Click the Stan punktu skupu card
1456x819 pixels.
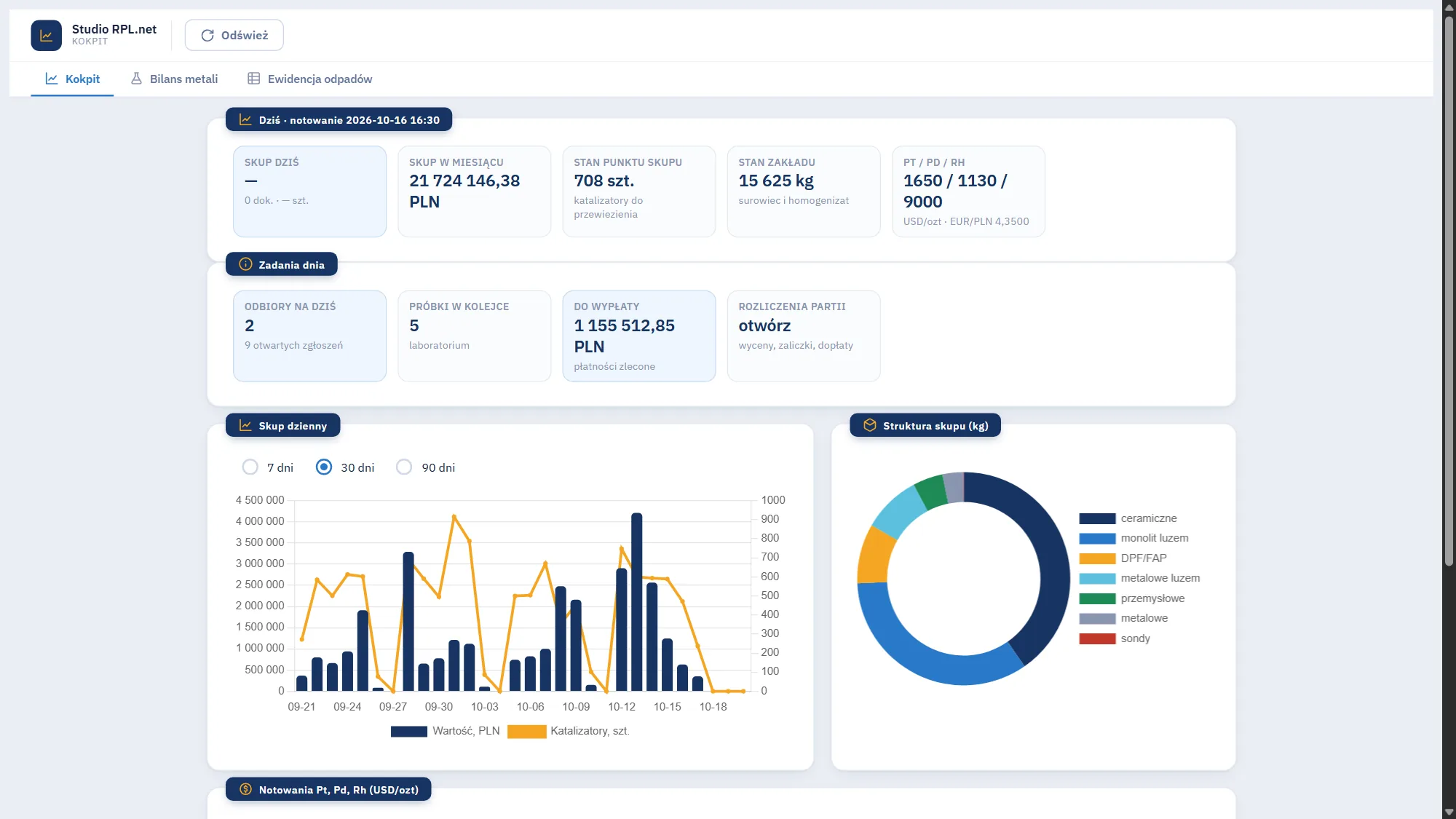[639, 191]
